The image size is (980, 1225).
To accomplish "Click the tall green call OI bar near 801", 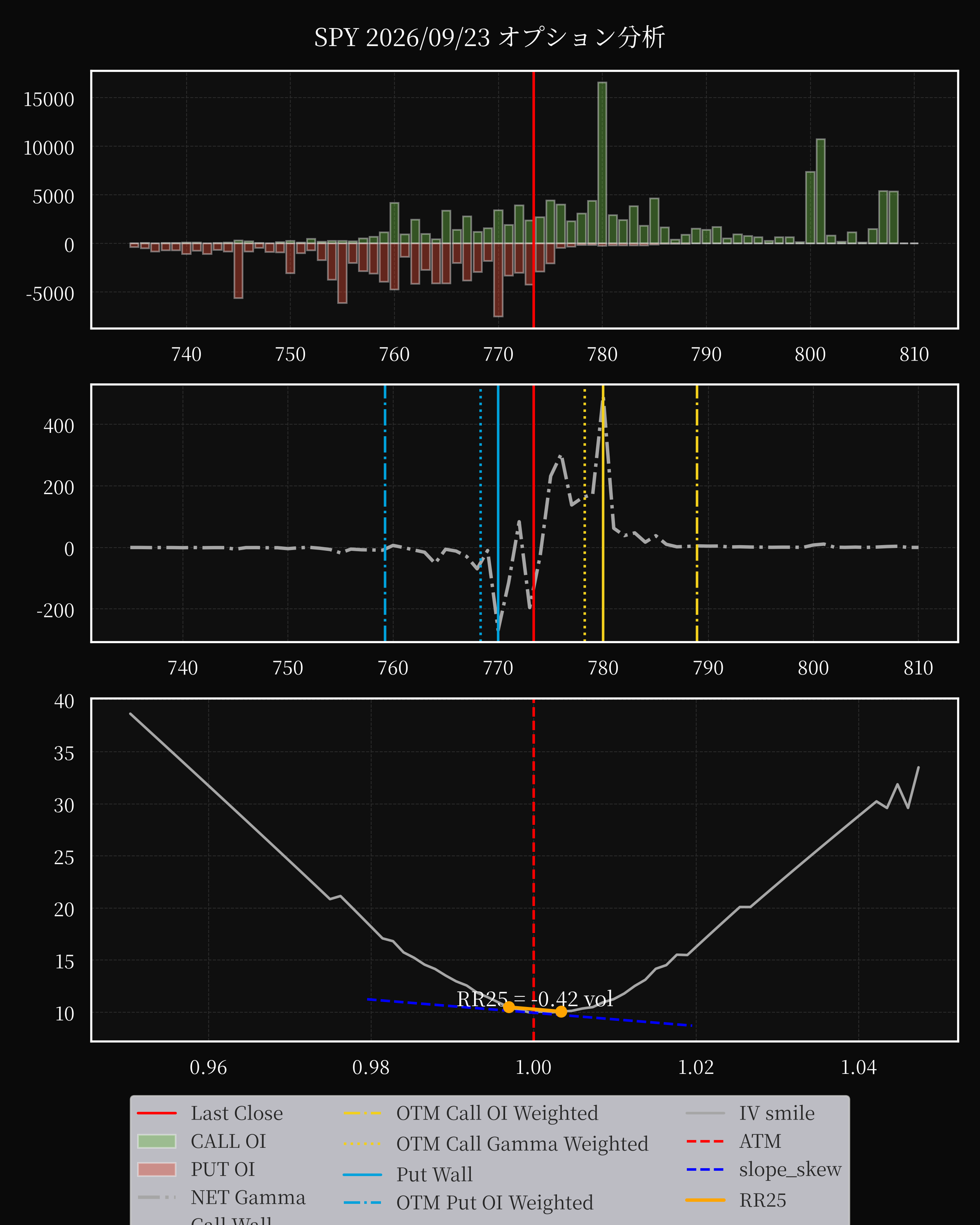I will tap(820, 192).
